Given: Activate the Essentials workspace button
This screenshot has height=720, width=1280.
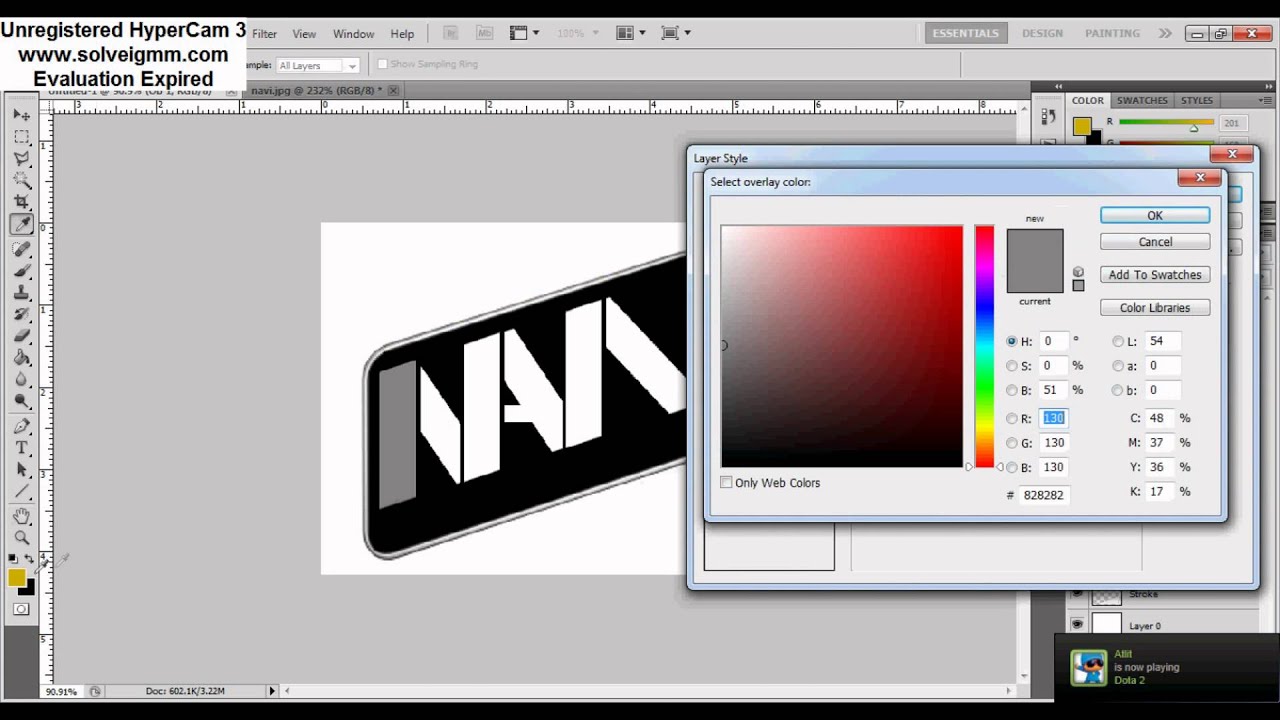Looking at the screenshot, I should coord(966,33).
